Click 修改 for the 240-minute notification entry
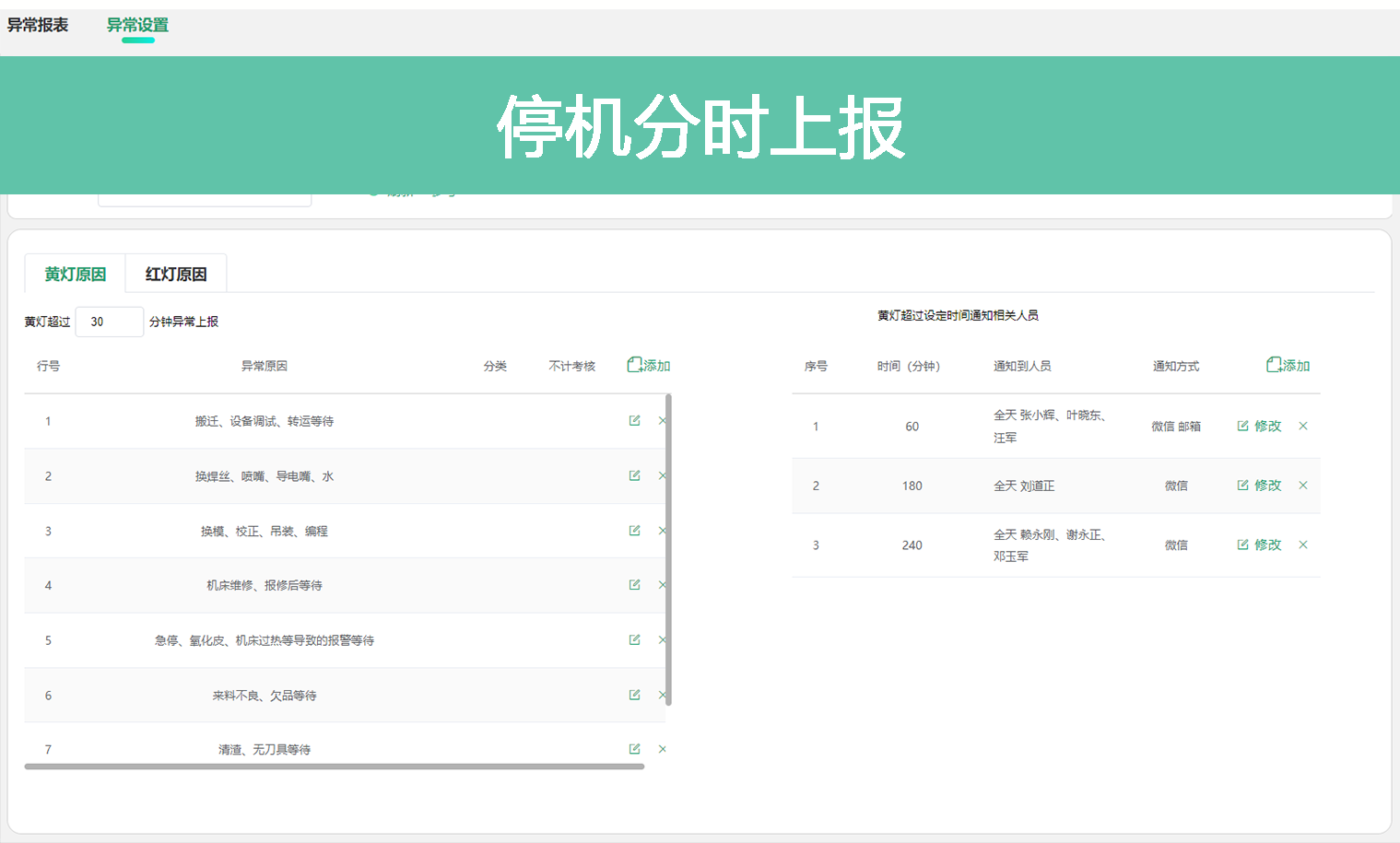Screen dimensions: 1400x843 [1259, 544]
